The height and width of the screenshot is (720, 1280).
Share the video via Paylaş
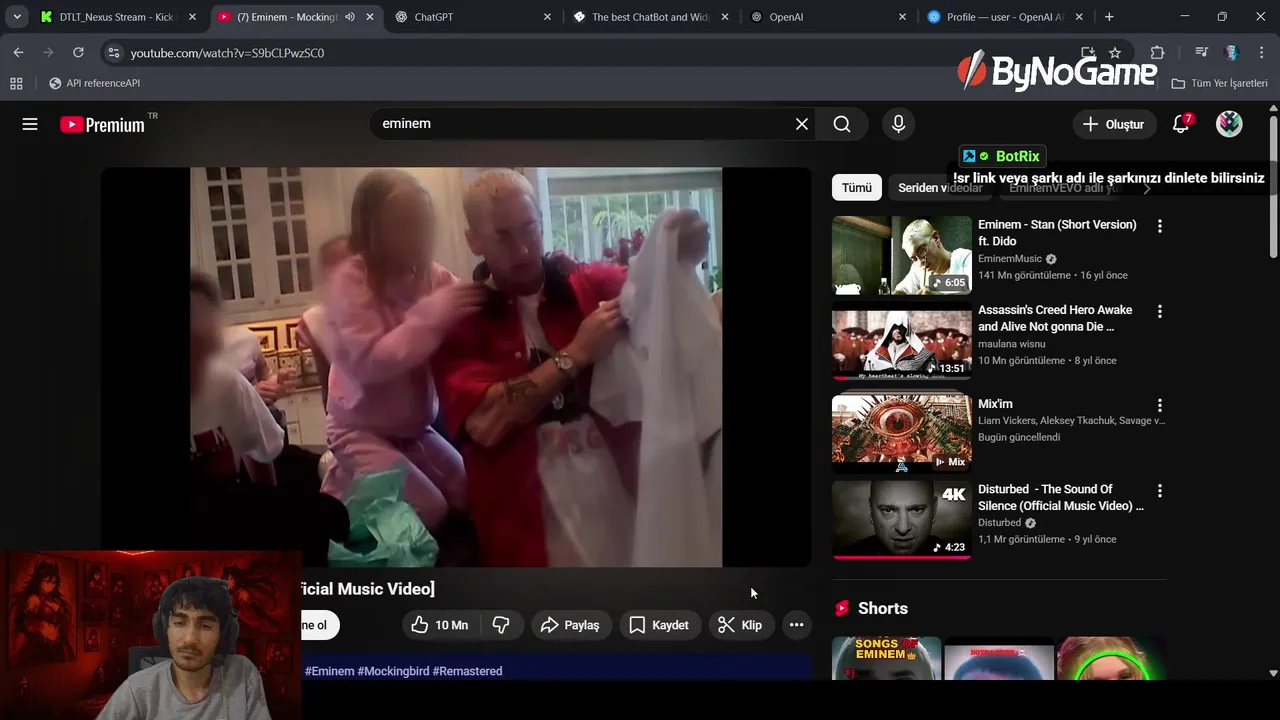click(x=570, y=625)
